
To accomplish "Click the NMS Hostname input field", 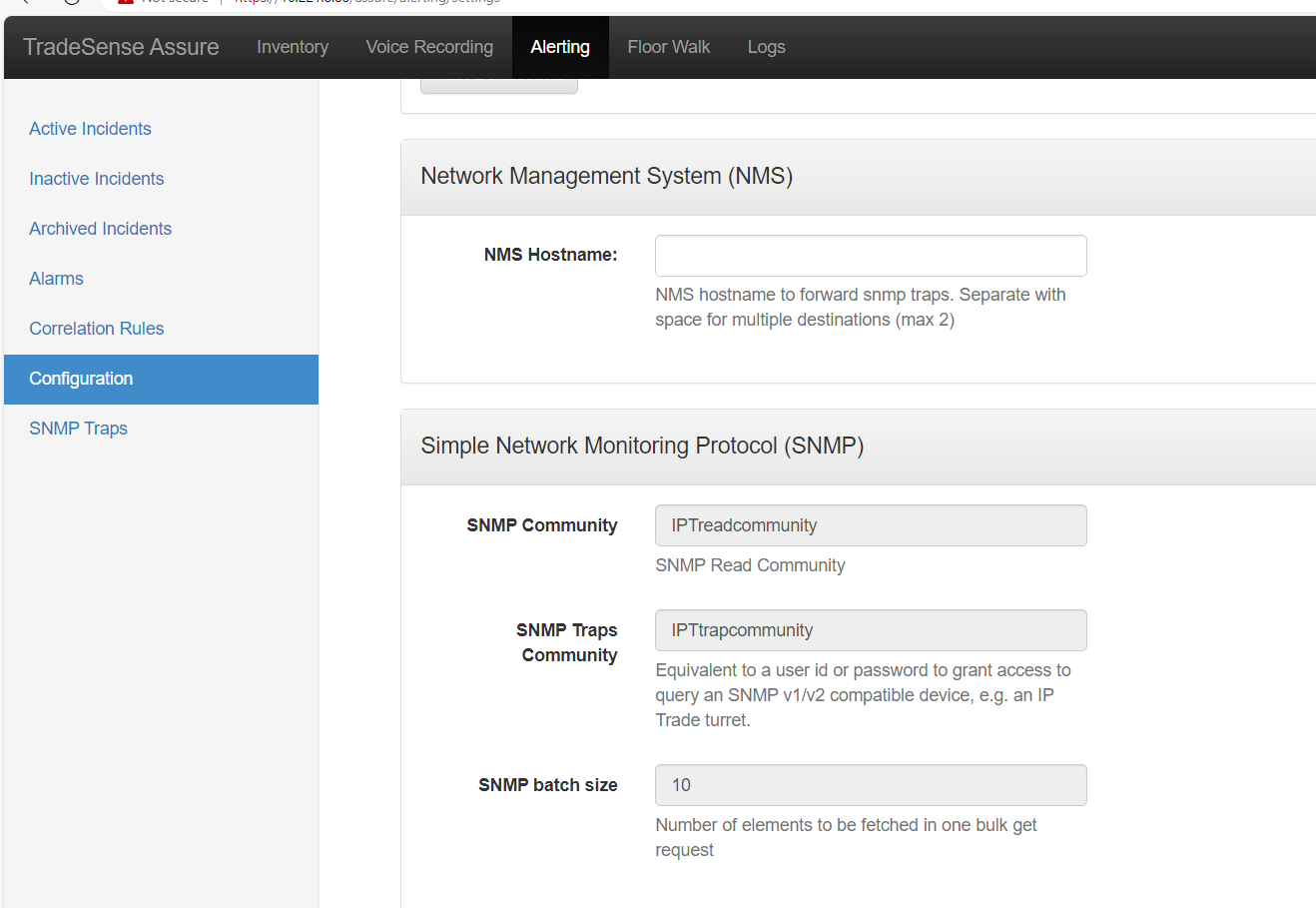I will coord(871,256).
